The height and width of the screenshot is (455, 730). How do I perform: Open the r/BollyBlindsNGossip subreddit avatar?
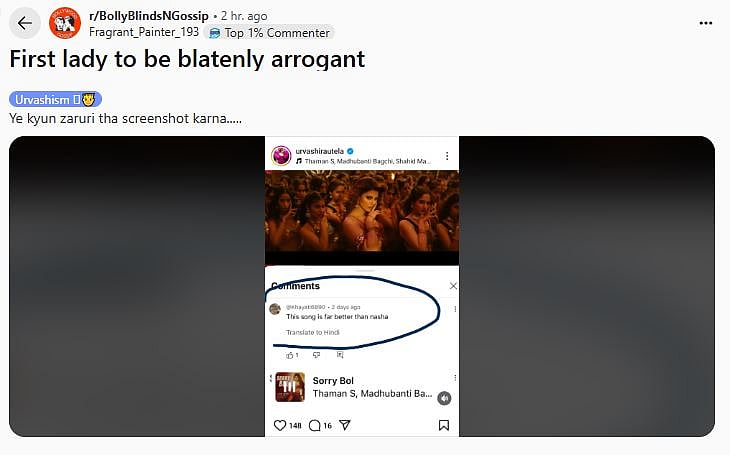tap(65, 23)
